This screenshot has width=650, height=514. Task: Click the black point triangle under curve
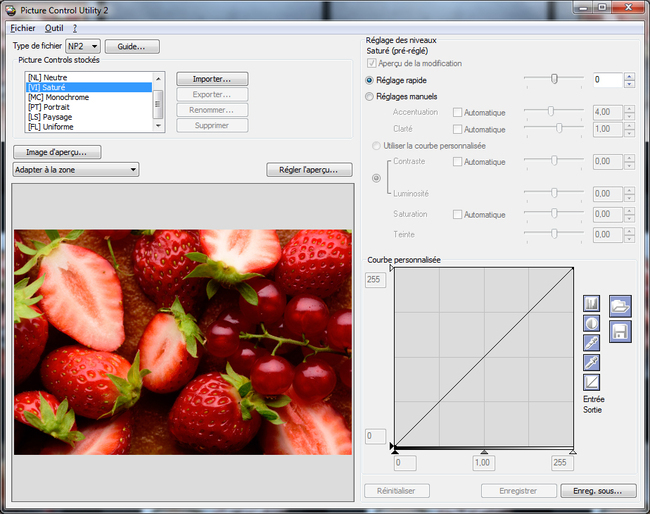pyautogui.click(x=395, y=451)
